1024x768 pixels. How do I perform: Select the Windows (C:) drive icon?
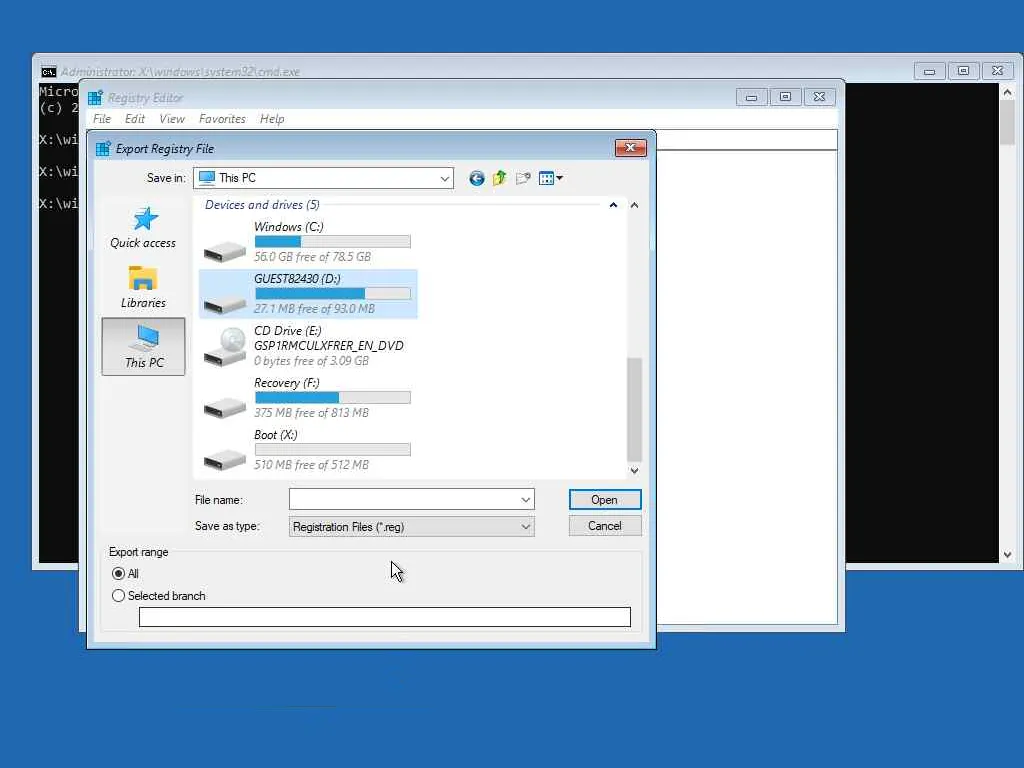(x=224, y=250)
